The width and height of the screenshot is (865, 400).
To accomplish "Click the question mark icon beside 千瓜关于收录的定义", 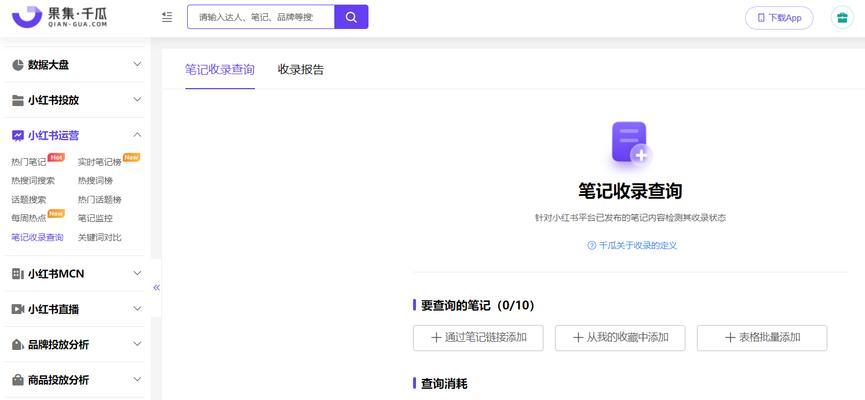I will click(591, 246).
